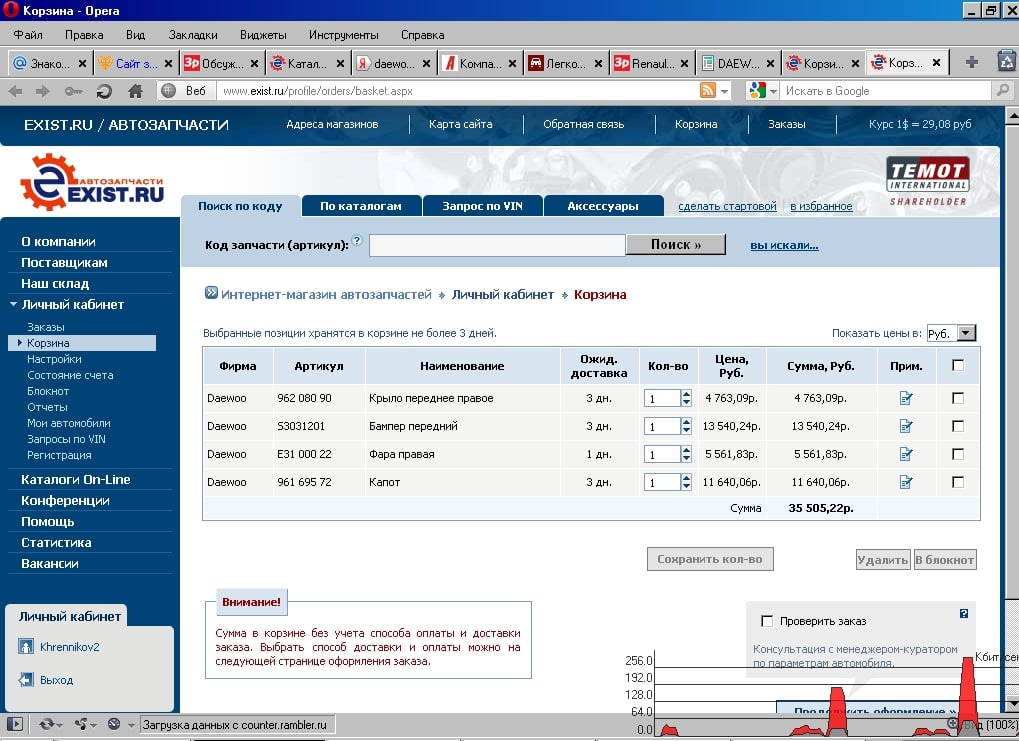Image resolution: width=1019 pixels, height=741 pixels.
Task: Click the RSS feed icon in address bar
Action: click(708, 90)
